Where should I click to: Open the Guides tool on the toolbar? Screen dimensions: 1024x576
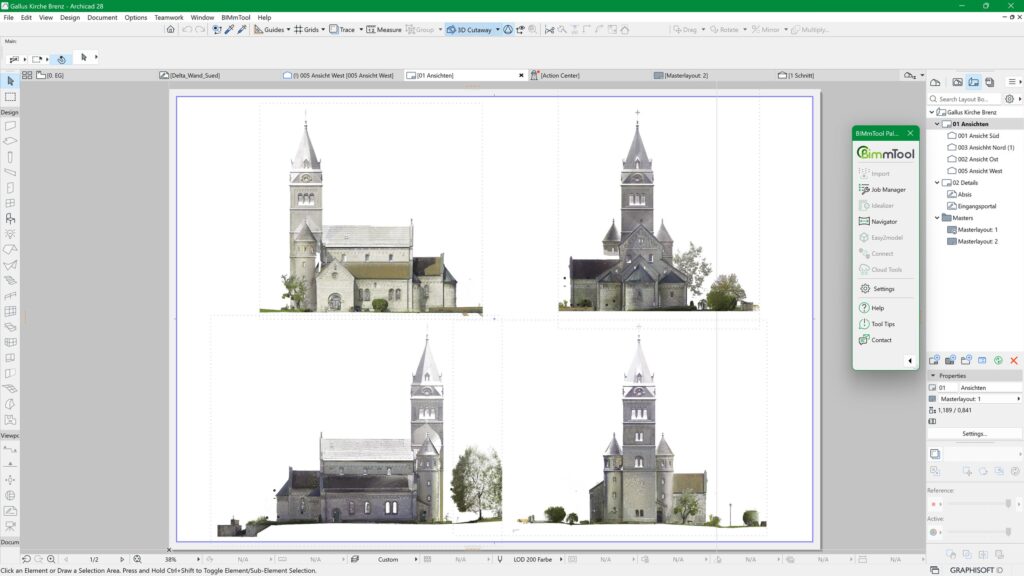(266, 29)
